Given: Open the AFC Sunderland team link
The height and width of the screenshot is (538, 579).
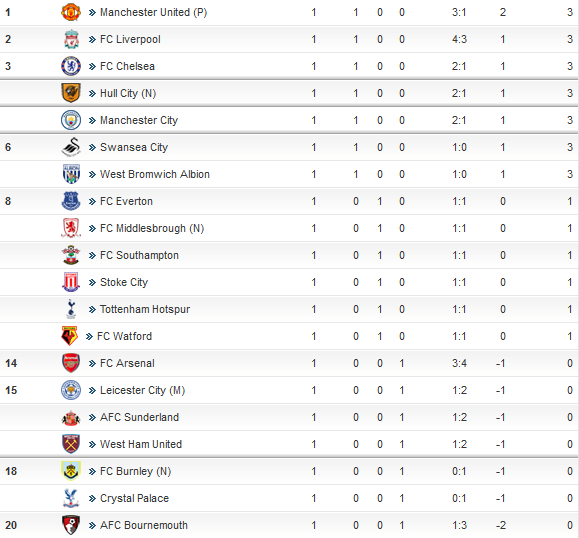Looking at the screenshot, I should click(x=139, y=417).
